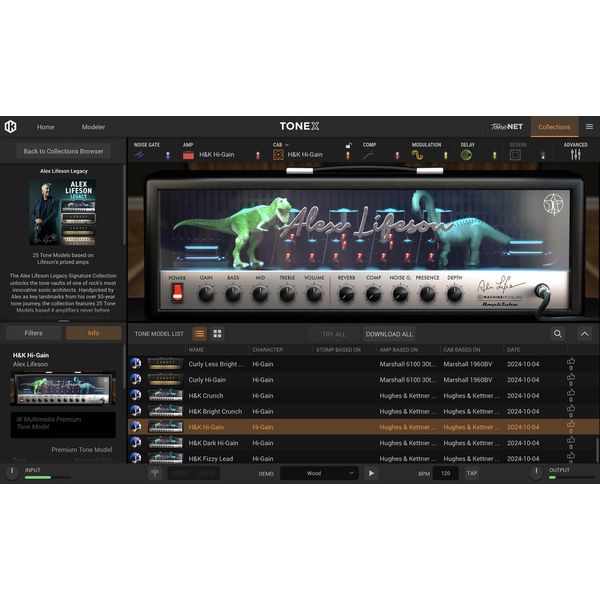This screenshot has height=600, width=600.
Task: Open the Modeler tab
Action: point(93,127)
